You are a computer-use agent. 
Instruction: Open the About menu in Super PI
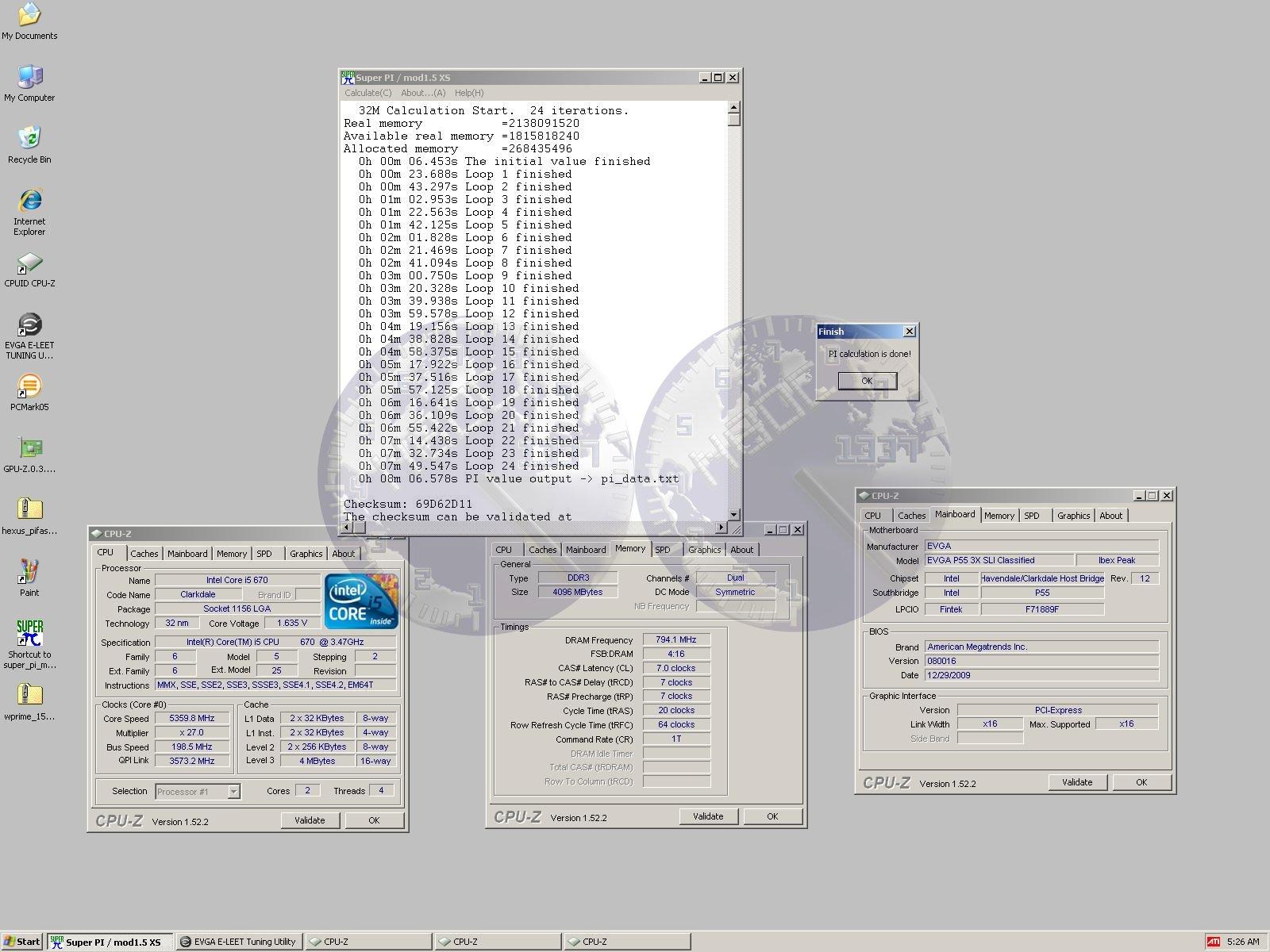click(423, 93)
